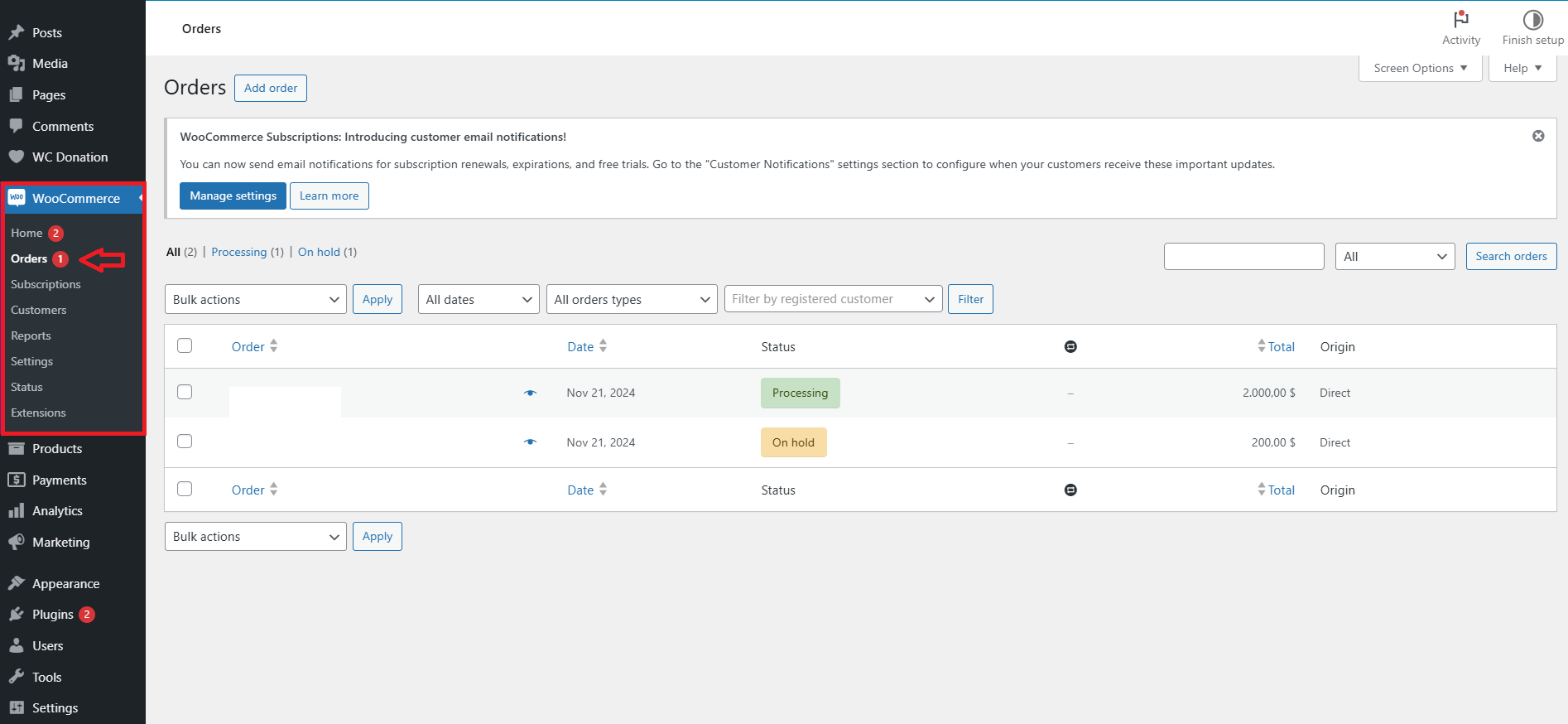Open the Filter by registered customer dropdown
This screenshot has width=1568, height=724.
[834, 299]
